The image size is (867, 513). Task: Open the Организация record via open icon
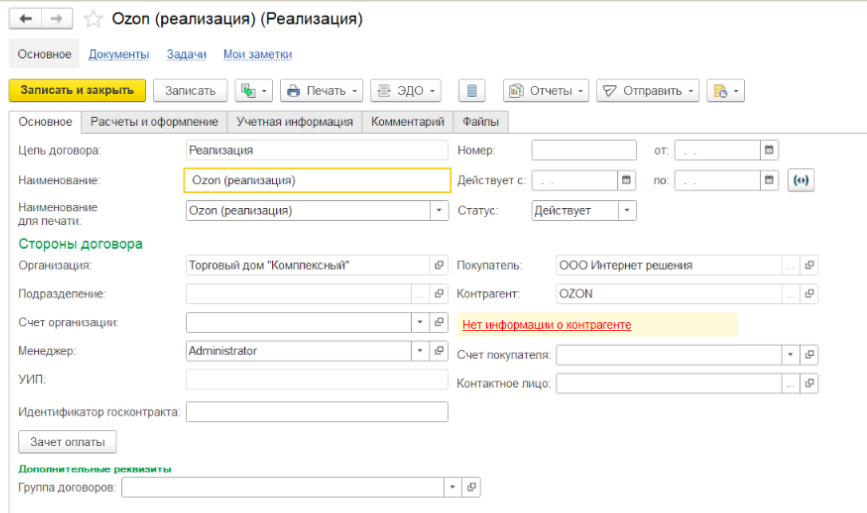[x=438, y=265]
